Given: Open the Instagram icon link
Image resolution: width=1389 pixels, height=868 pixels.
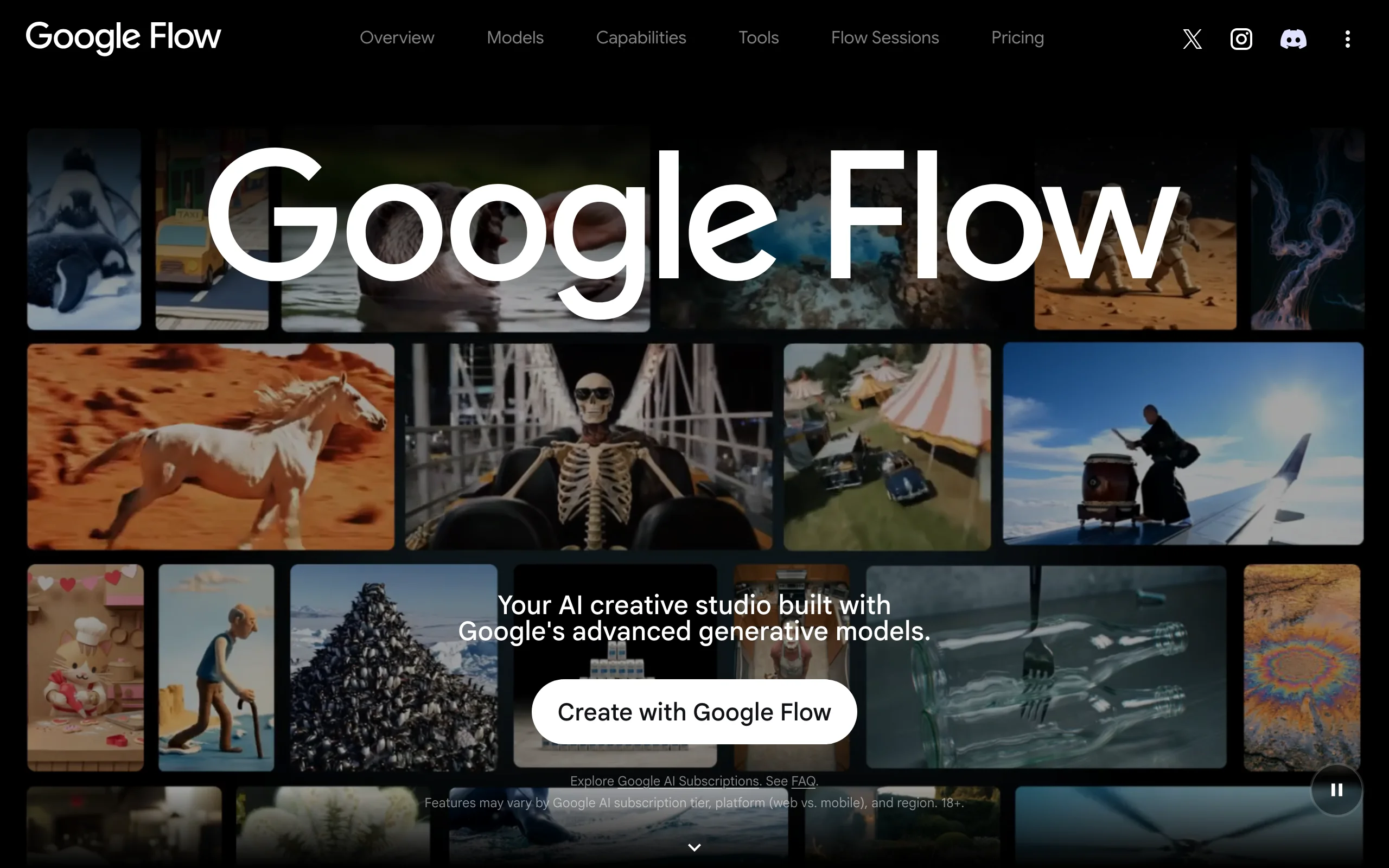Looking at the screenshot, I should pos(1241,39).
